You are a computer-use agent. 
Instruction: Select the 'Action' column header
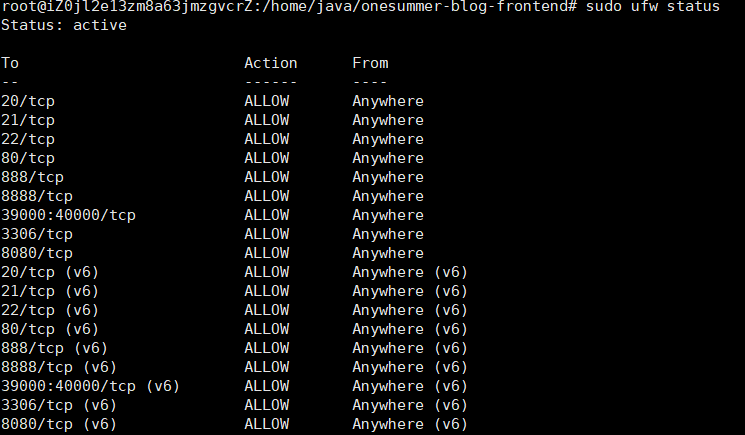[x=271, y=63]
